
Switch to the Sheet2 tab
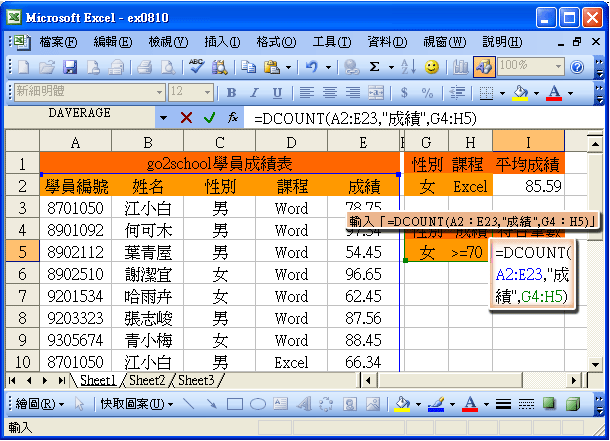point(146,381)
